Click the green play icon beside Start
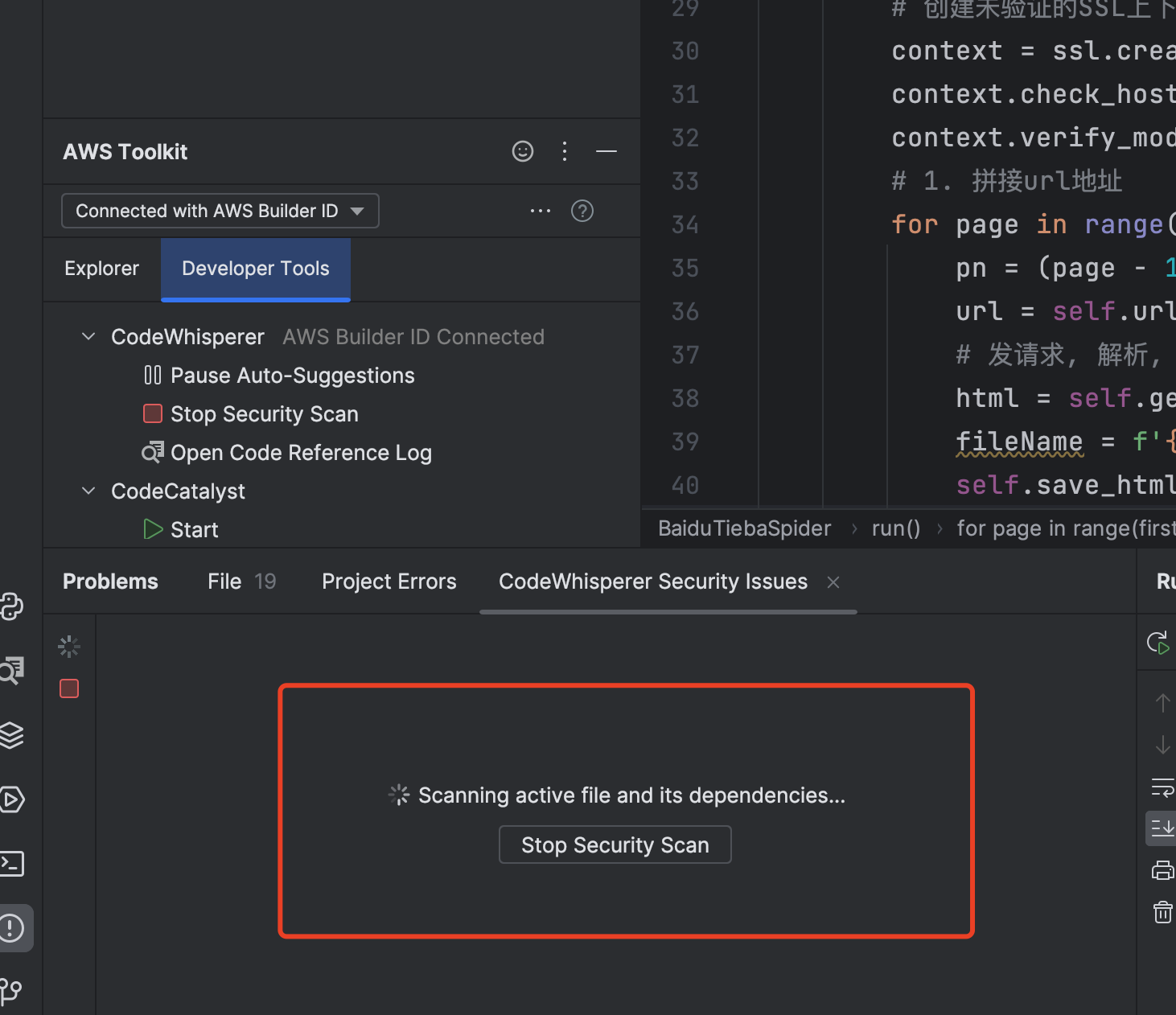This screenshot has width=1176, height=1015. click(x=153, y=529)
